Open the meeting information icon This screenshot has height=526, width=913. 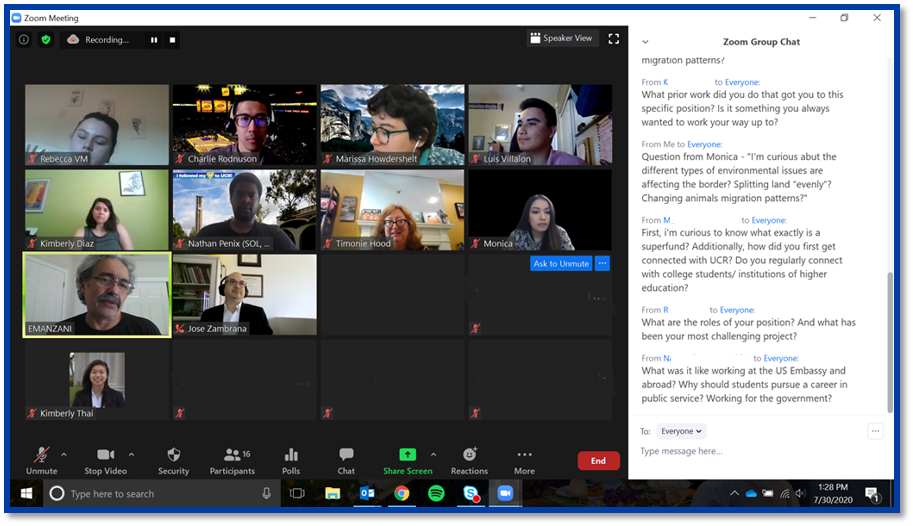(24, 40)
